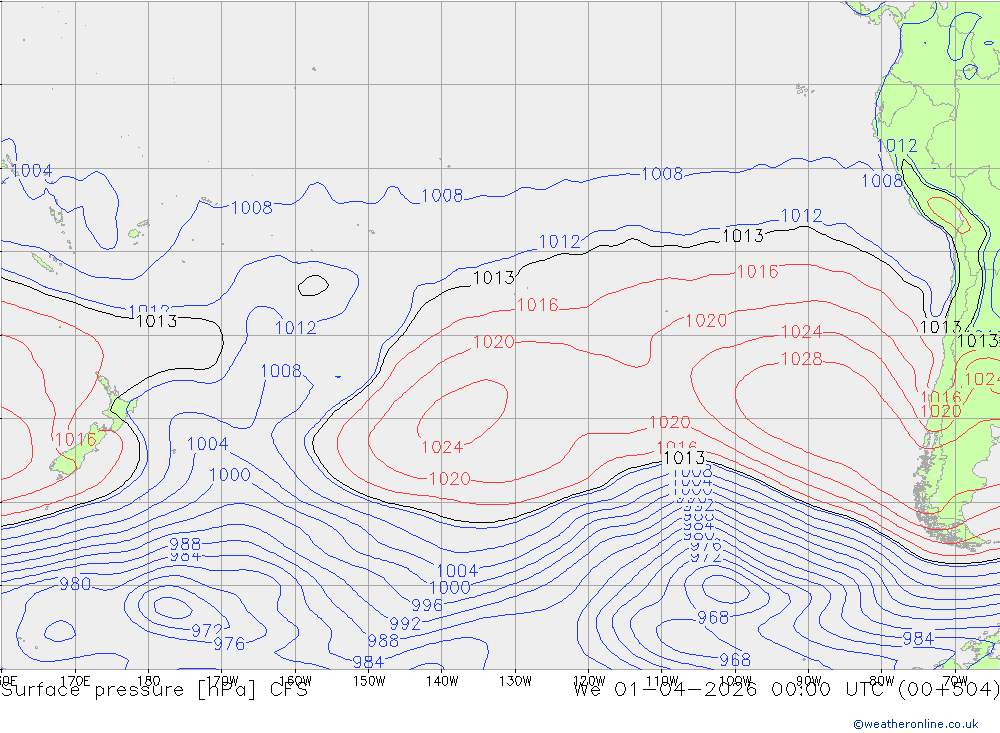
Task: Click the 150W longitude axis label
Action: click(x=369, y=681)
